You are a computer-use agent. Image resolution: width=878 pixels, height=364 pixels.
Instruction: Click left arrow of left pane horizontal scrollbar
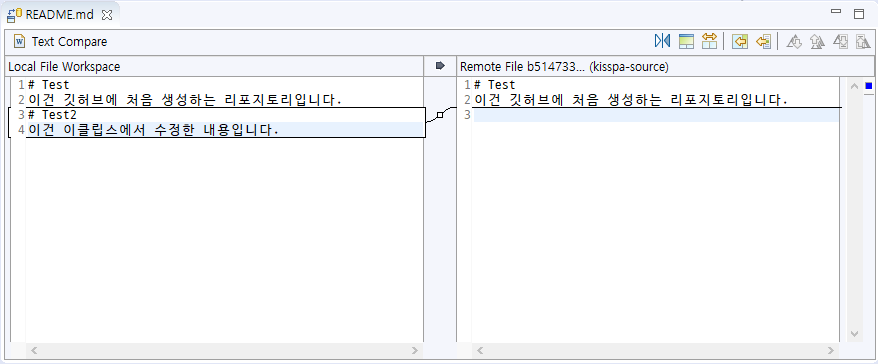click(x=34, y=351)
